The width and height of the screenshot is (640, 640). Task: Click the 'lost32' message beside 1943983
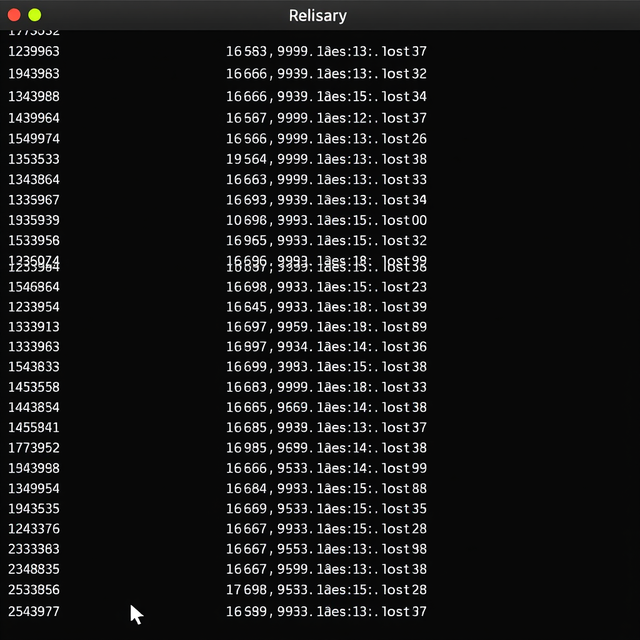[404, 74]
